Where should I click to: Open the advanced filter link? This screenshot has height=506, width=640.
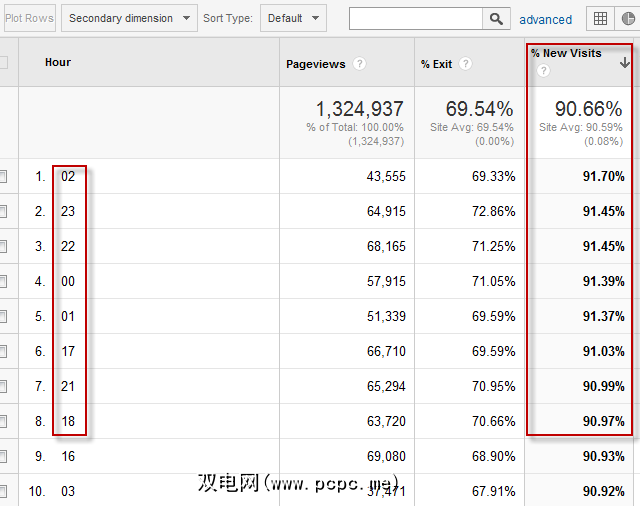click(x=546, y=19)
